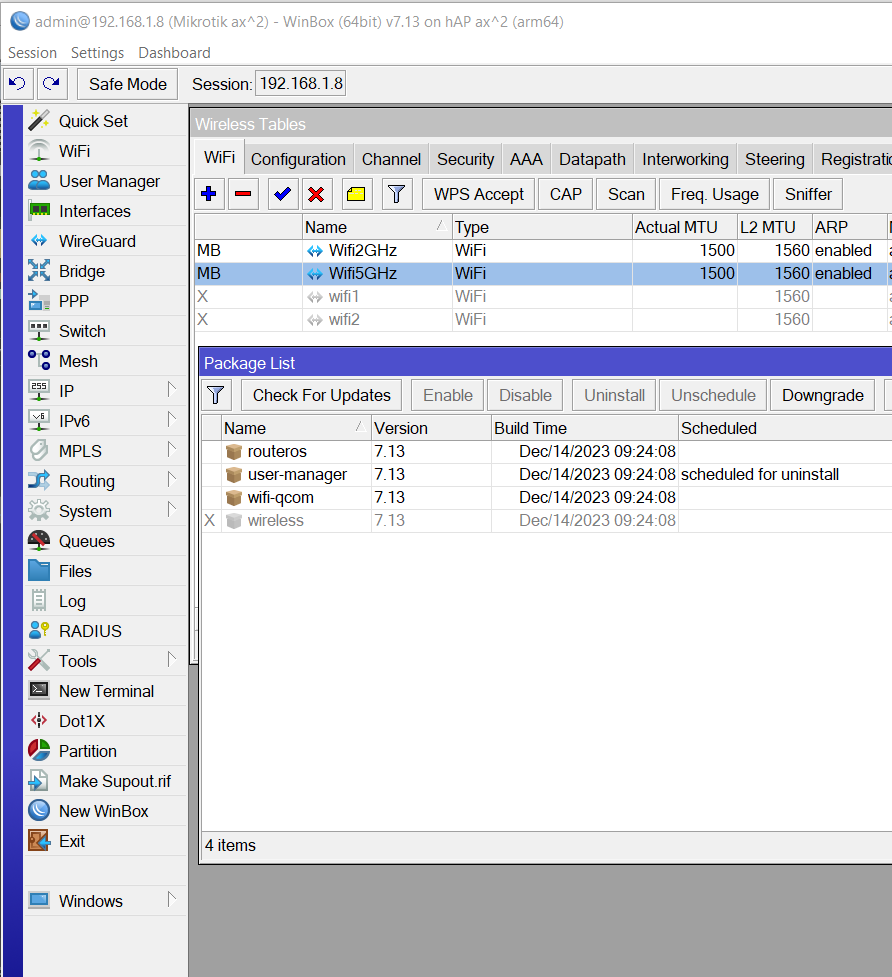
Task: Click the Check For Updates button
Action: pos(320,394)
